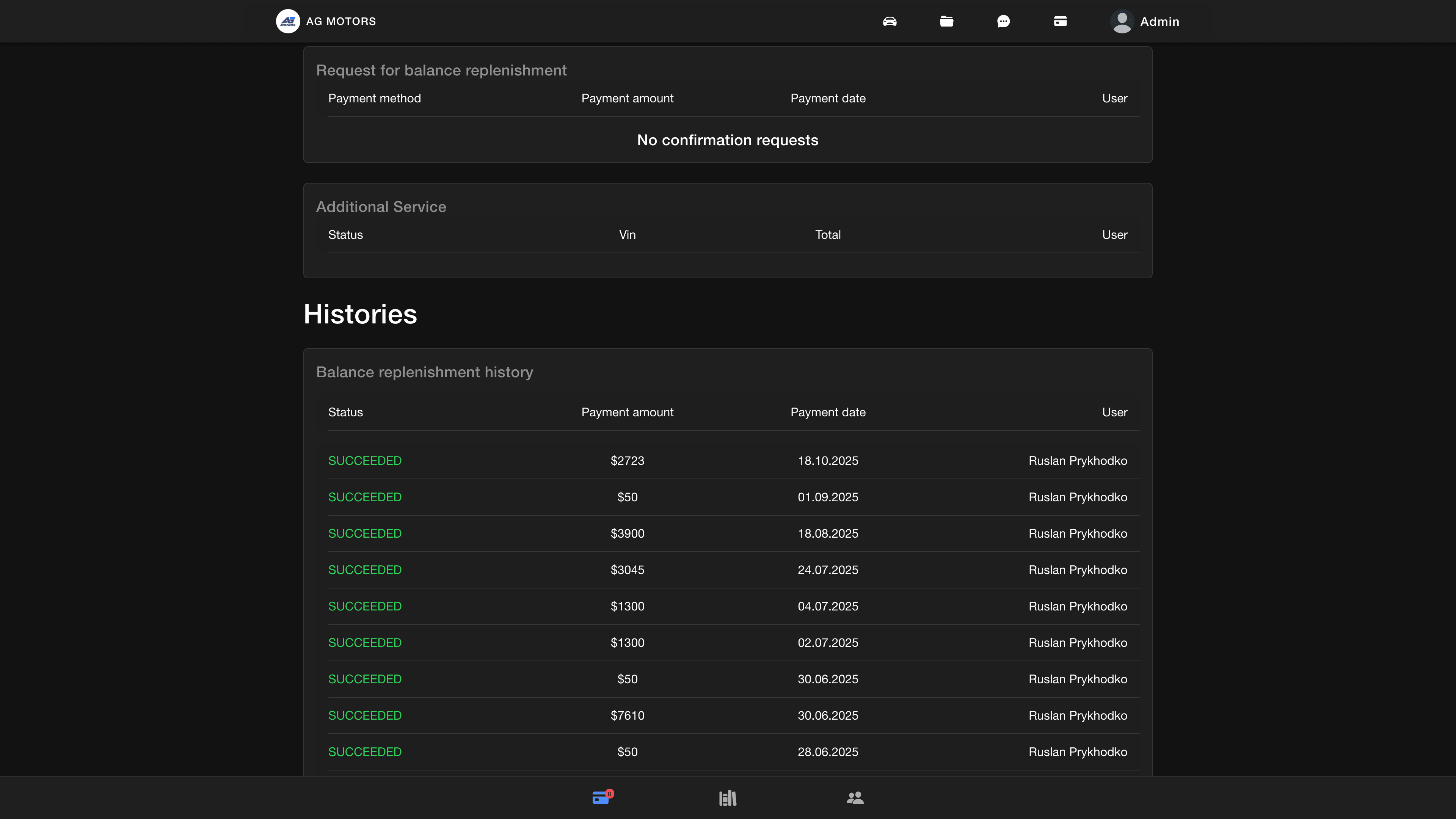This screenshot has height=819, width=1456.
Task: Open the card icon in top navigation
Action: [1061, 22]
